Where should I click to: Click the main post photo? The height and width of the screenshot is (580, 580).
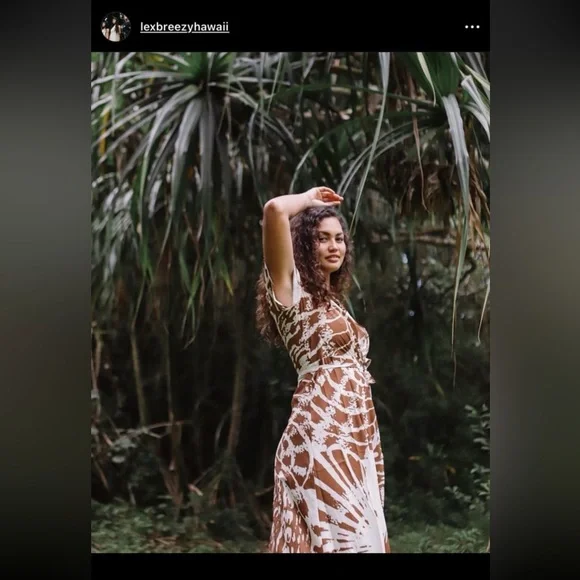290,302
